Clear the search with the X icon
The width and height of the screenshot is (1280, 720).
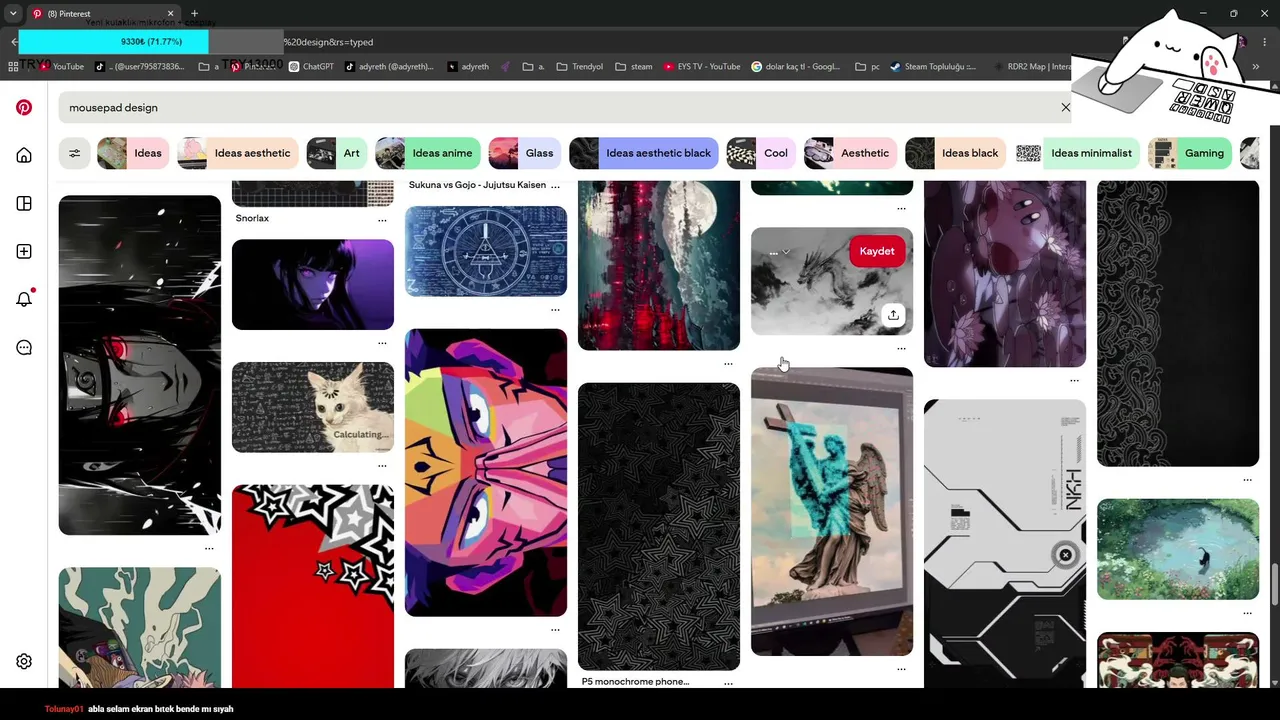click(x=1066, y=107)
